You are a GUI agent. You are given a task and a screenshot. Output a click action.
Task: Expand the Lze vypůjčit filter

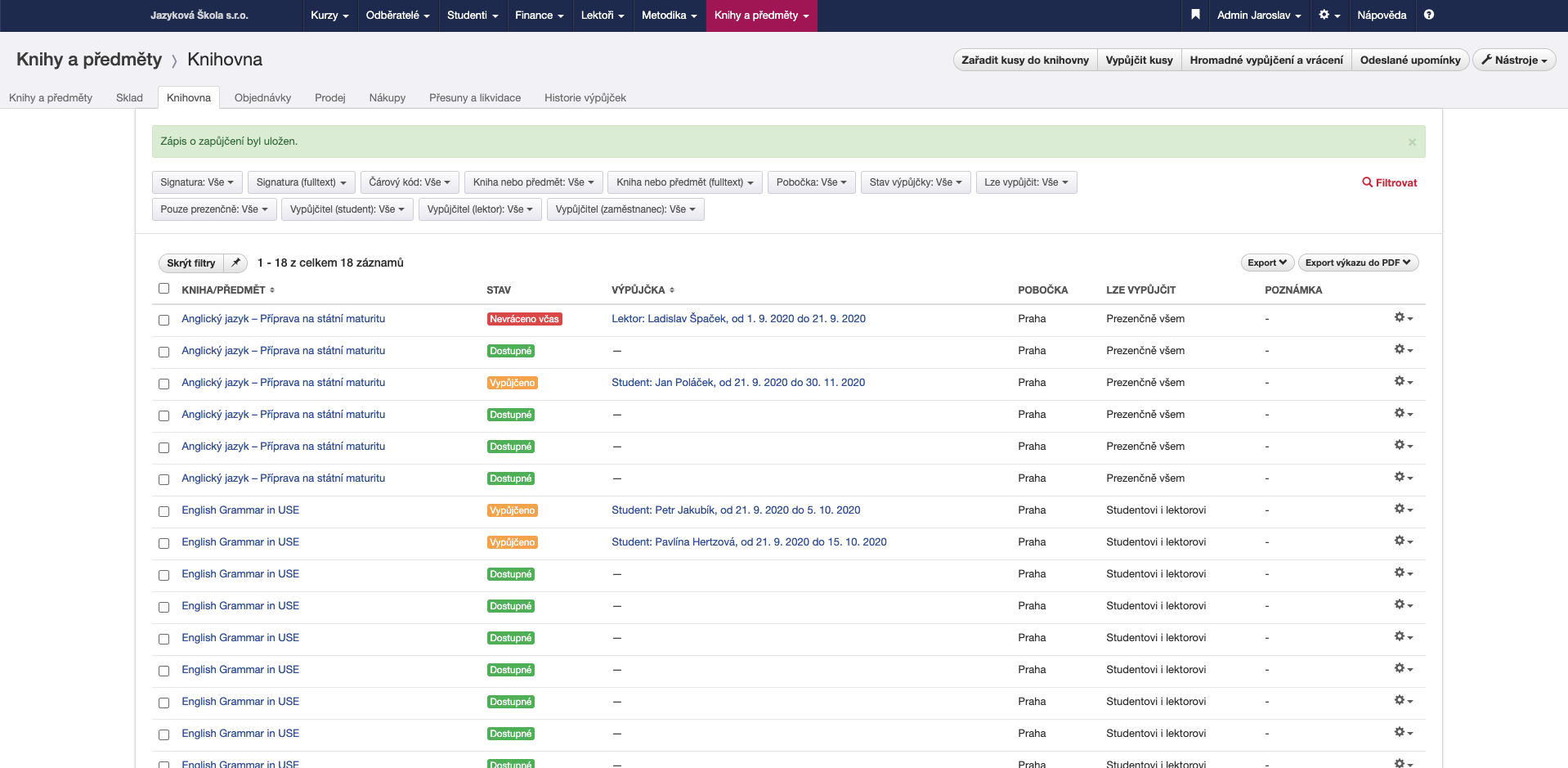point(1026,182)
